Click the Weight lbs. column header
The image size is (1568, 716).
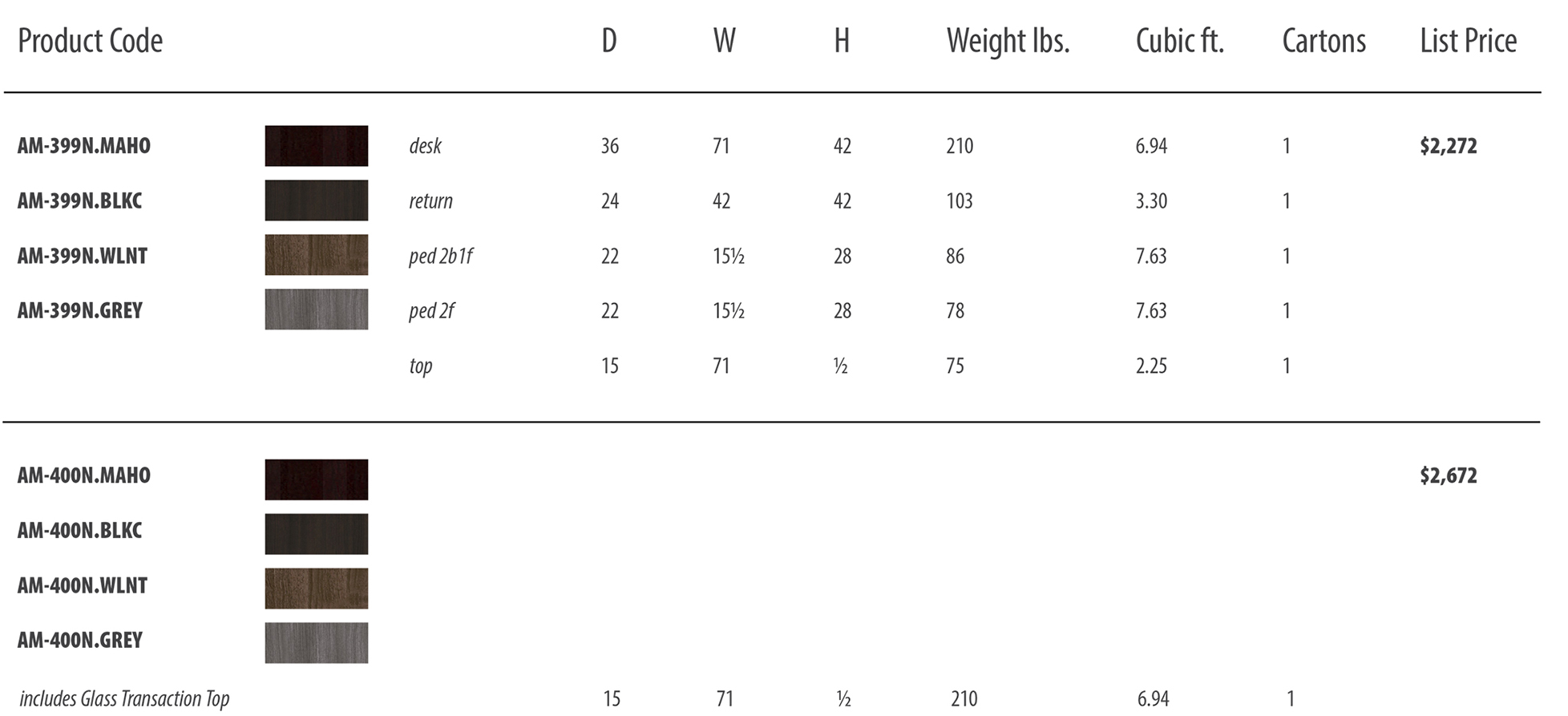pos(1008,41)
